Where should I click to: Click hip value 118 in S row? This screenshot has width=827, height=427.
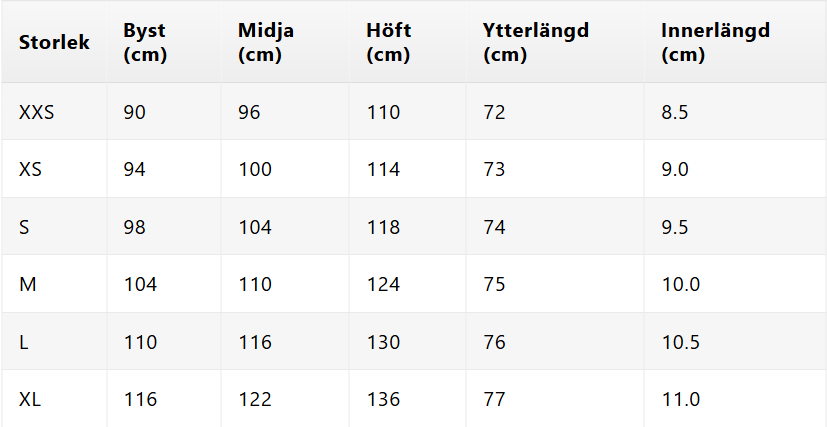point(383,227)
